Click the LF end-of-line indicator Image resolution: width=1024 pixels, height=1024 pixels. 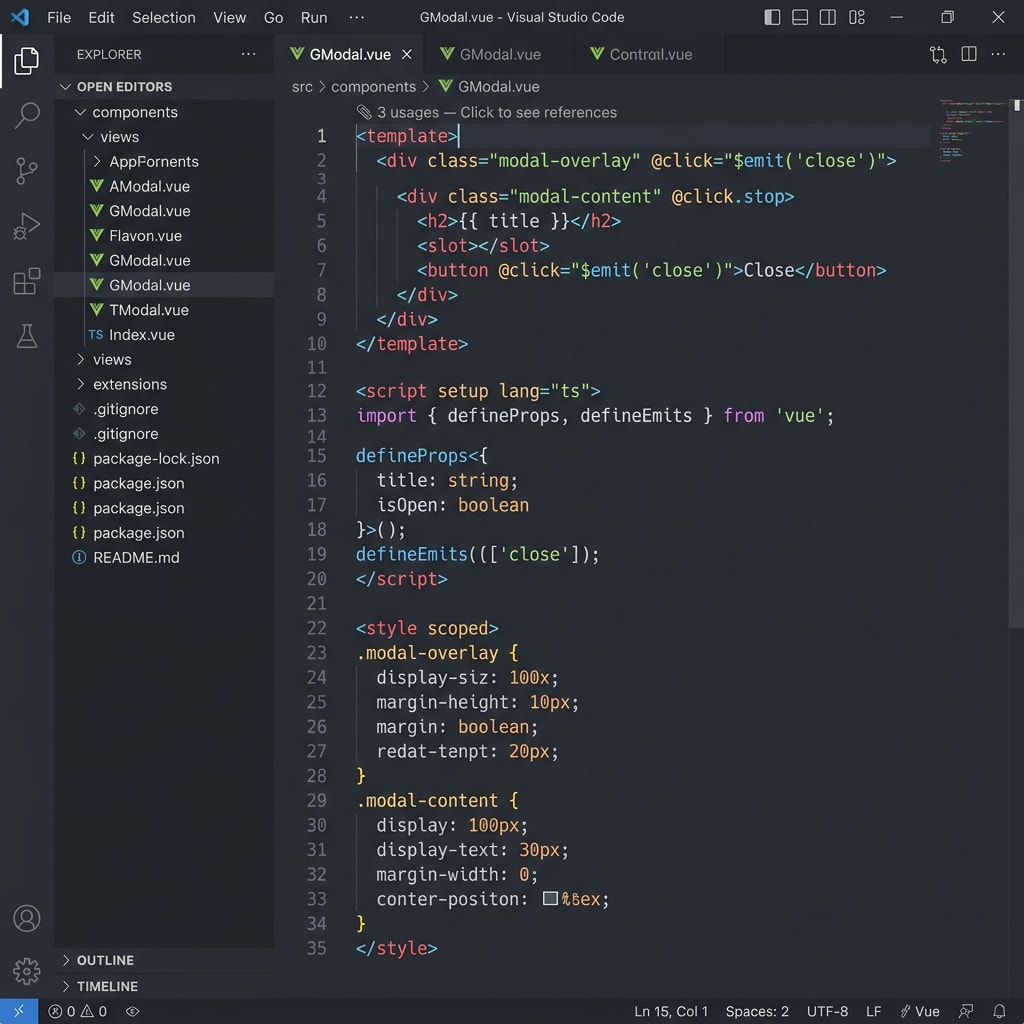873,1011
